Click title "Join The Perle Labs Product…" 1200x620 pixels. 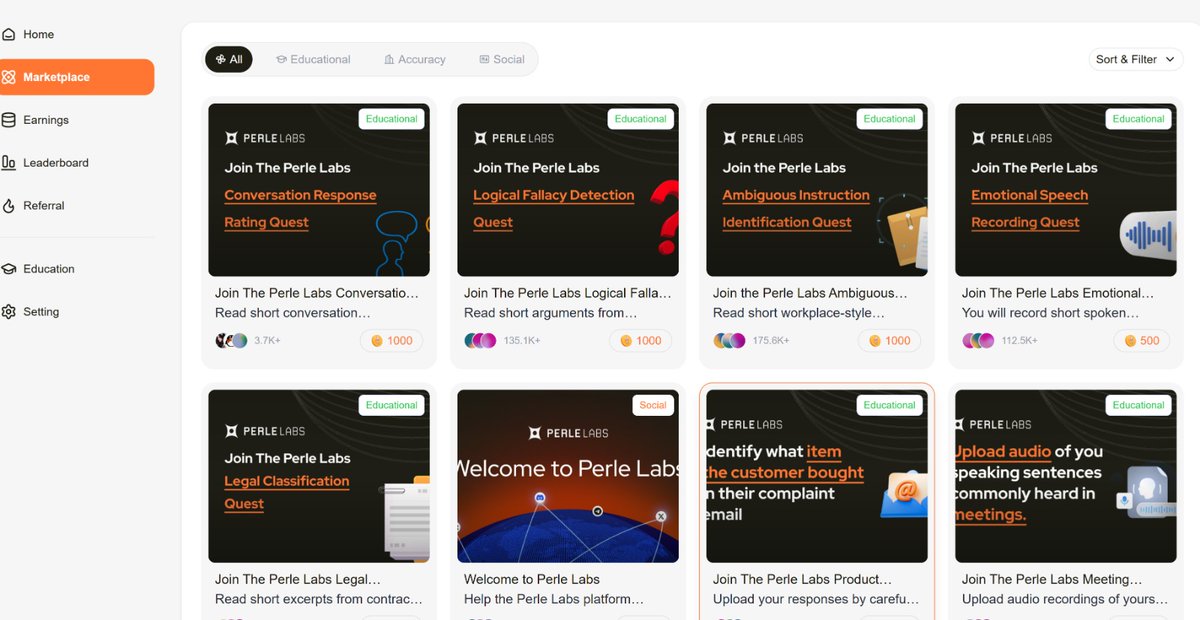tap(802, 579)
